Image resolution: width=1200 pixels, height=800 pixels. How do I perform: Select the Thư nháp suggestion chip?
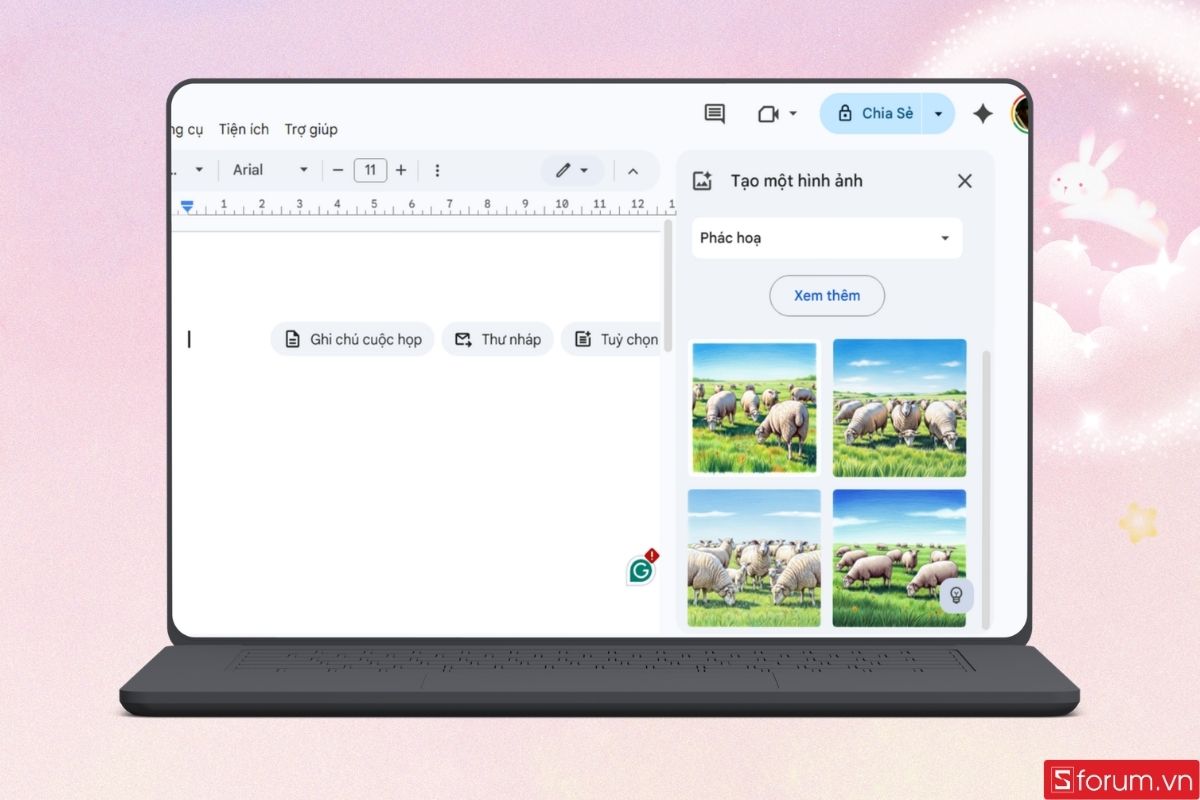click(497, 339)
